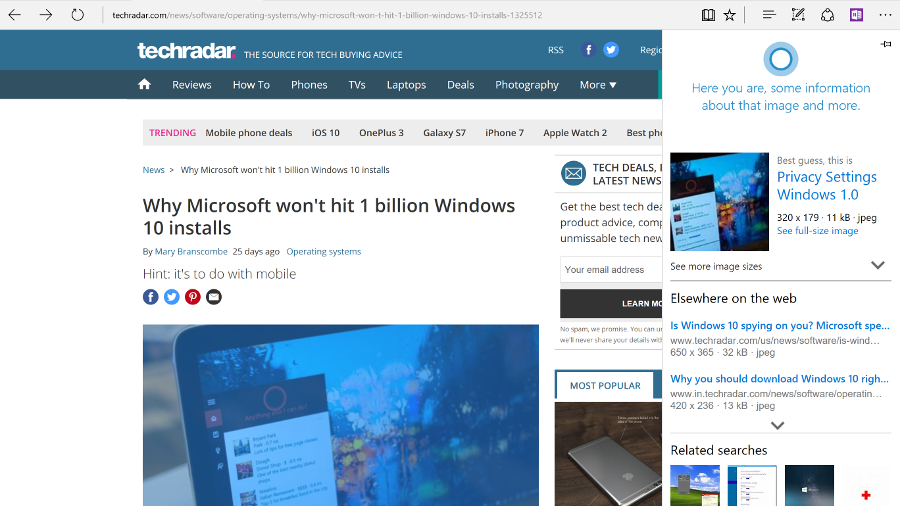Image resolution: width=900 pixels, height=506 pixels.
Task: Open first related search thumbnail with green hill
Action: click(x=695, y=485)
